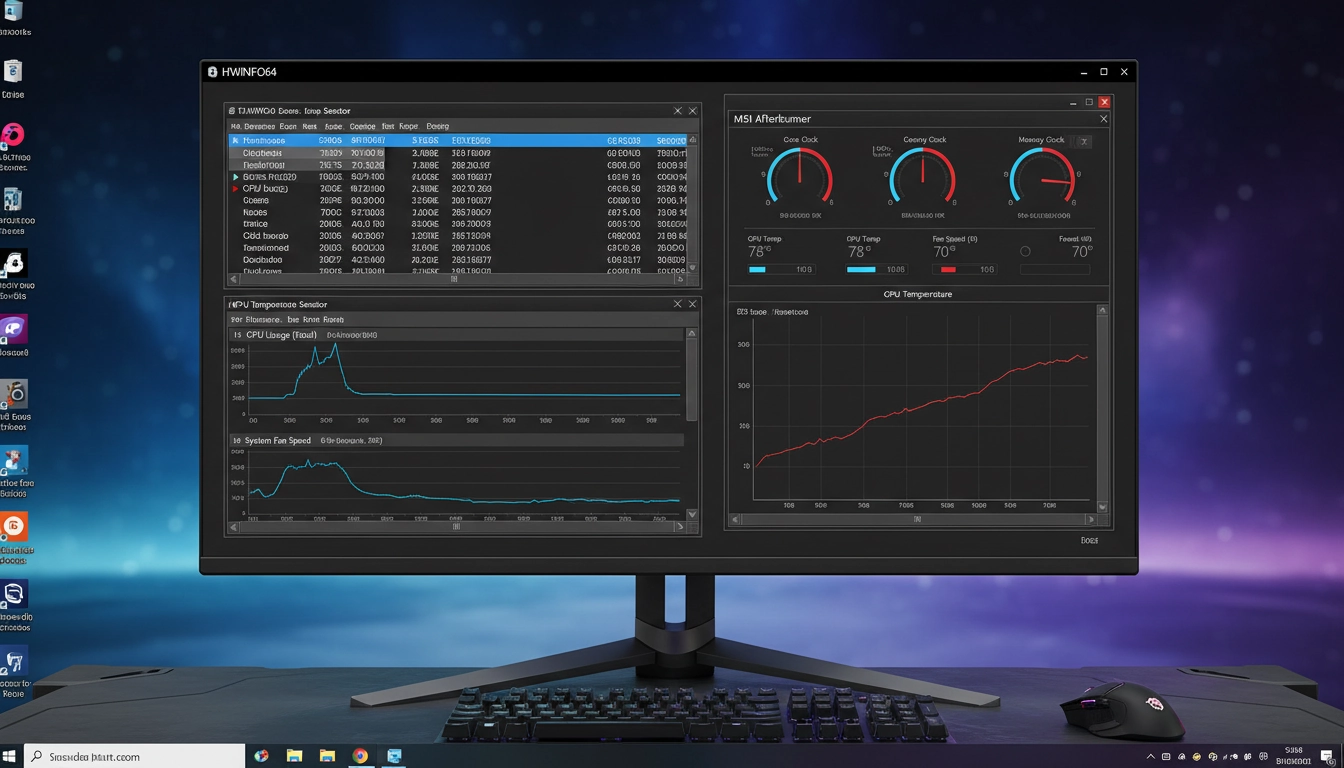This screenshot has height=768, width=1344.
Task: Click the sensor table horizontal scrollbar grip
Action: [x=454, y=280]
